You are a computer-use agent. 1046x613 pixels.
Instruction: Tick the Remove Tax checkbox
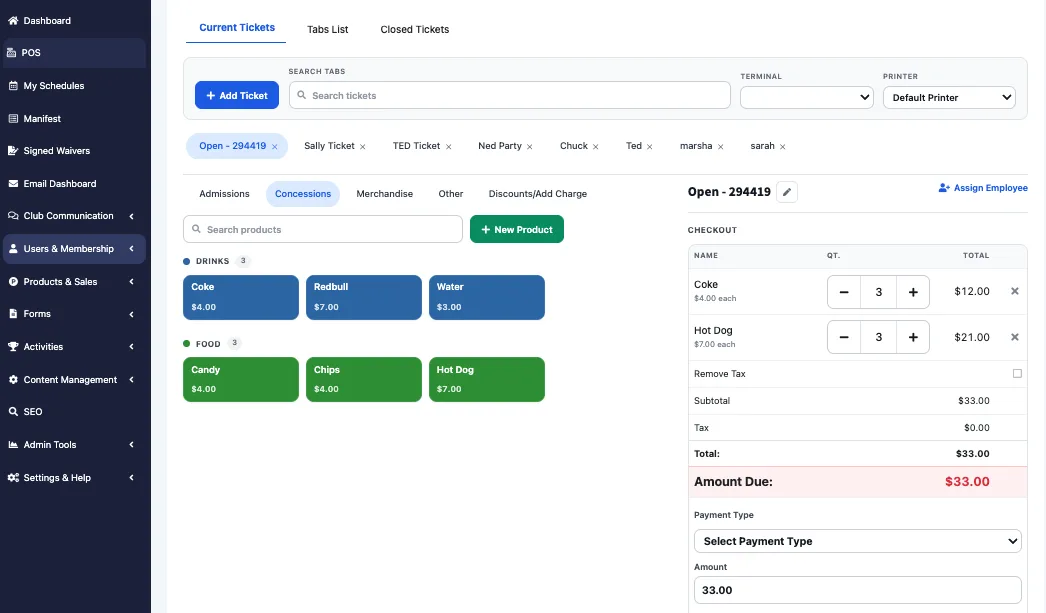tap(1017, 374)
